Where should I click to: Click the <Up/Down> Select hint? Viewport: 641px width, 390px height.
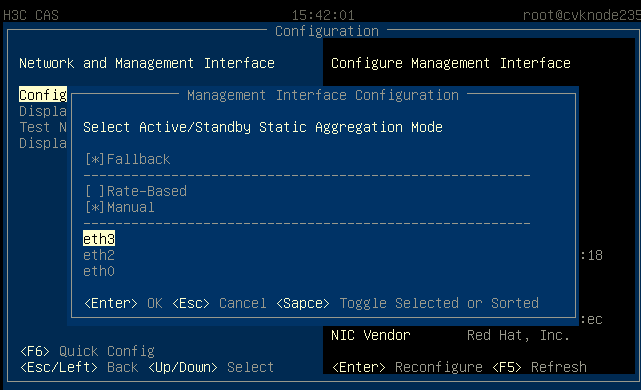211,367
